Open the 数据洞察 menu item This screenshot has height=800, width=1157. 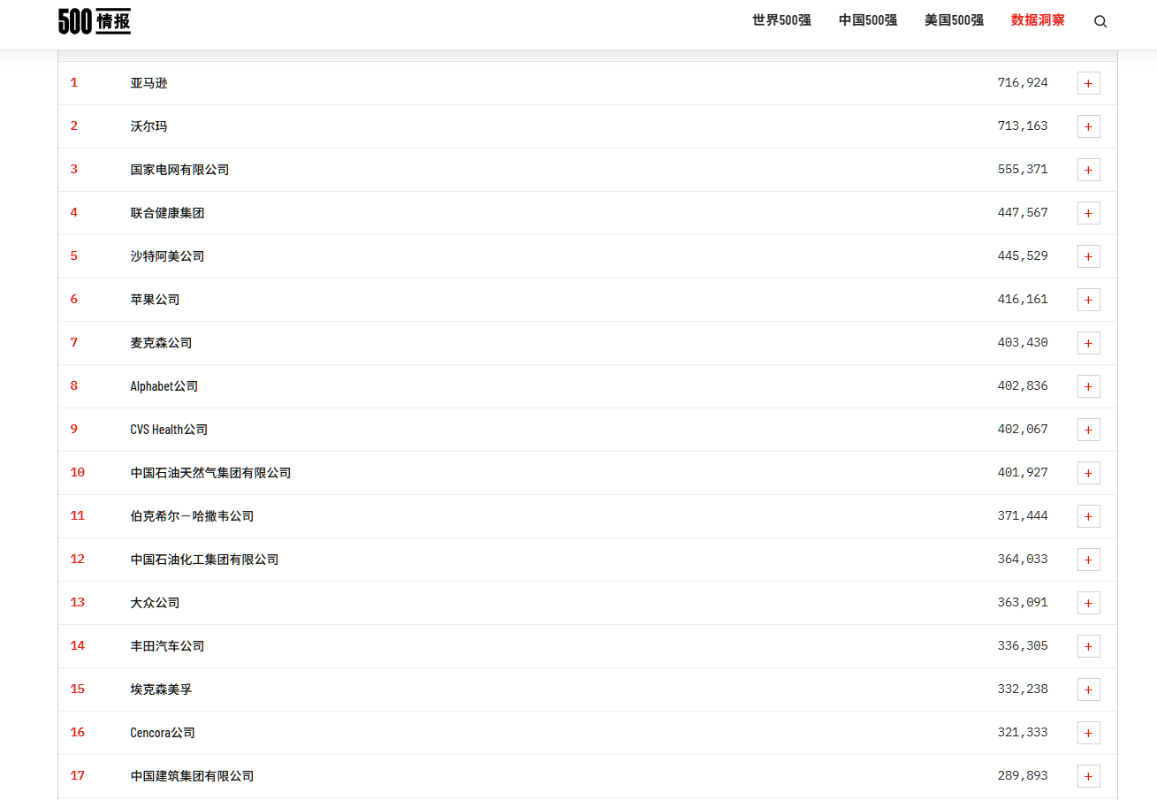coord(1037,21)
